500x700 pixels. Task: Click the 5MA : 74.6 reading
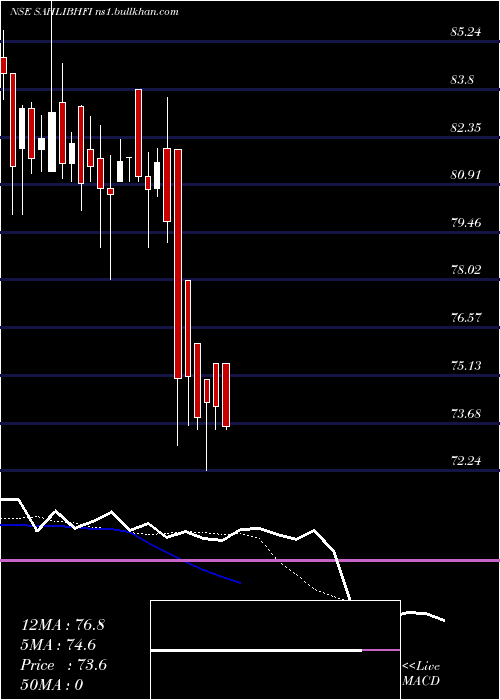[x=58, y=645]
